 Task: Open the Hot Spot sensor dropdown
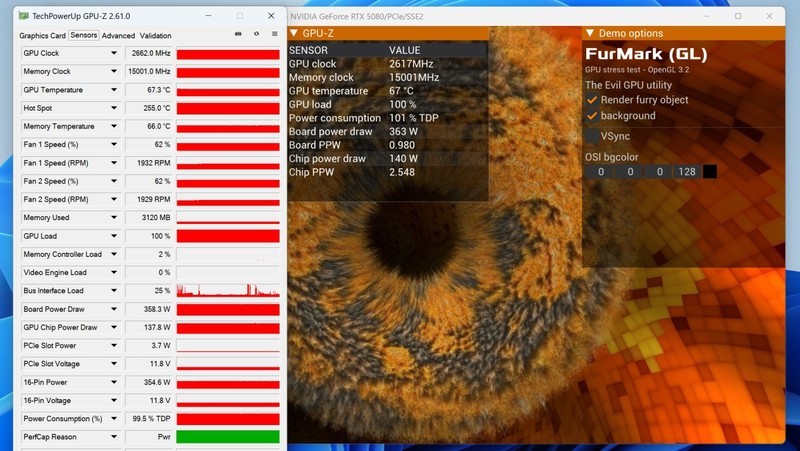click(114, 108)
